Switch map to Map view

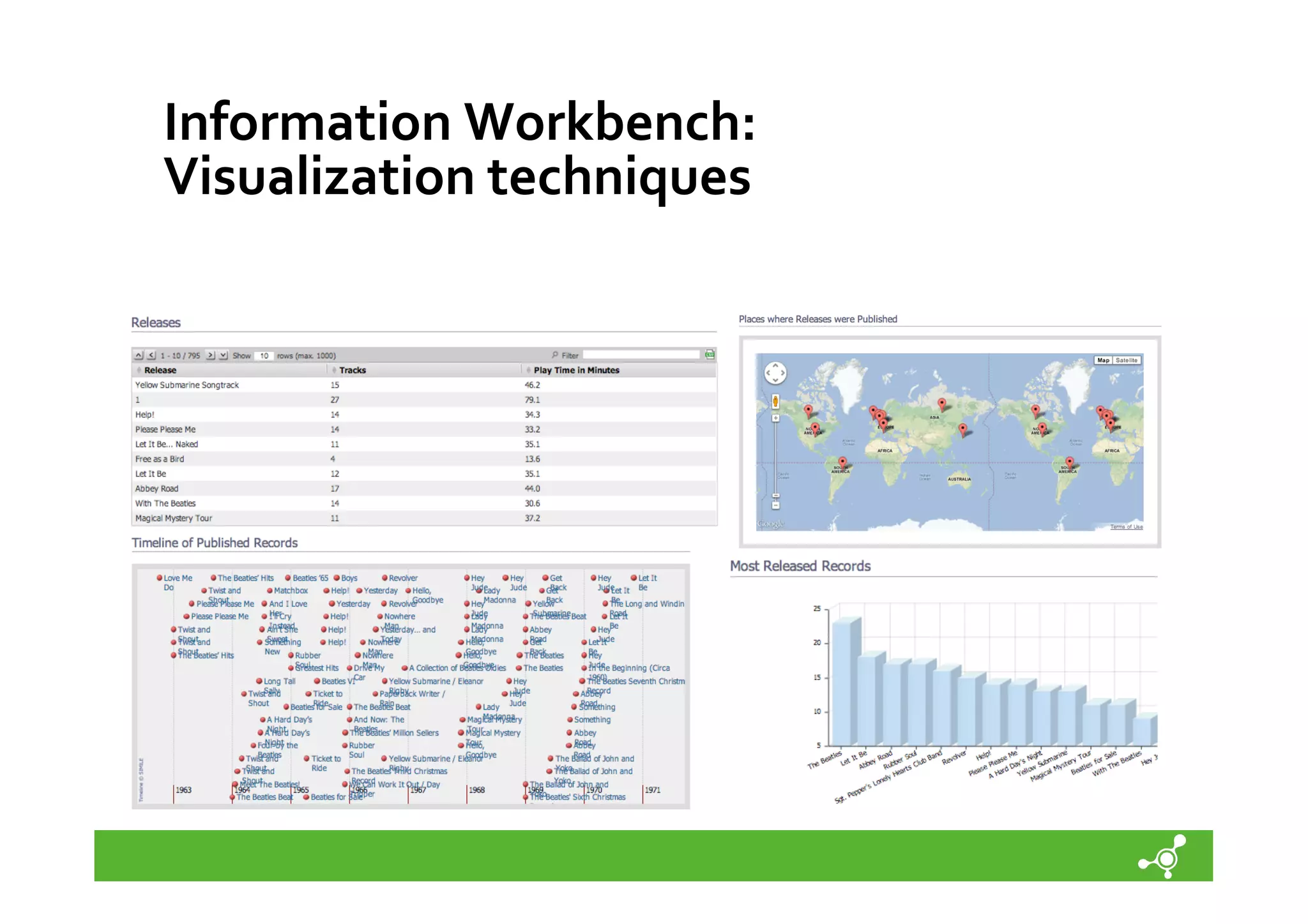click(x=1103, y=360)
